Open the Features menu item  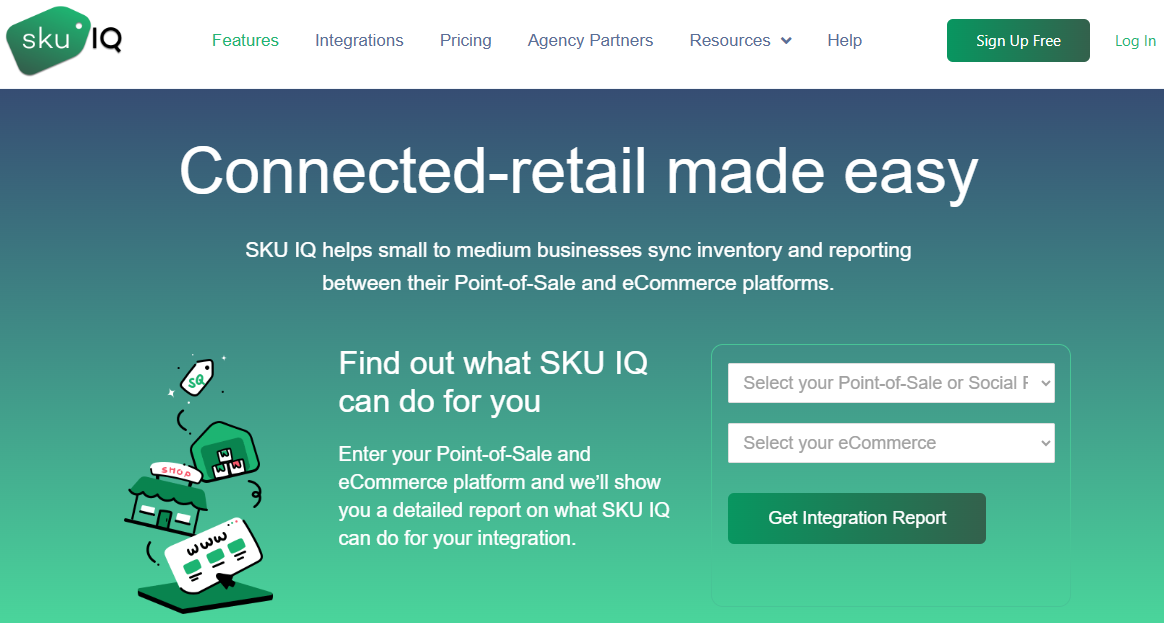pos(245,40)
